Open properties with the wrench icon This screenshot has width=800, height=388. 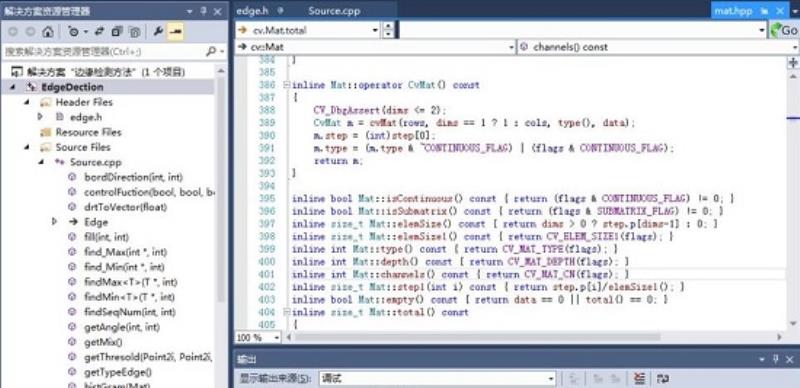click(x=158, y=32)
